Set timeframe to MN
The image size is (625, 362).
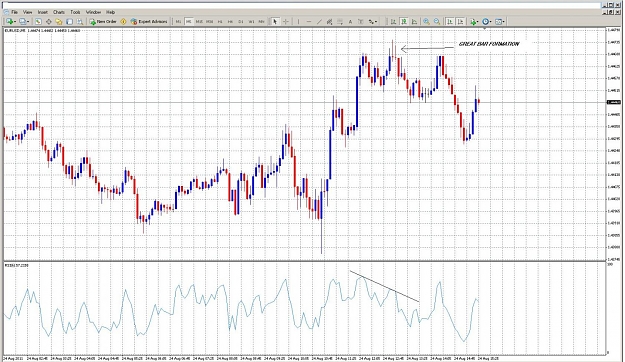tap(261, 22)
